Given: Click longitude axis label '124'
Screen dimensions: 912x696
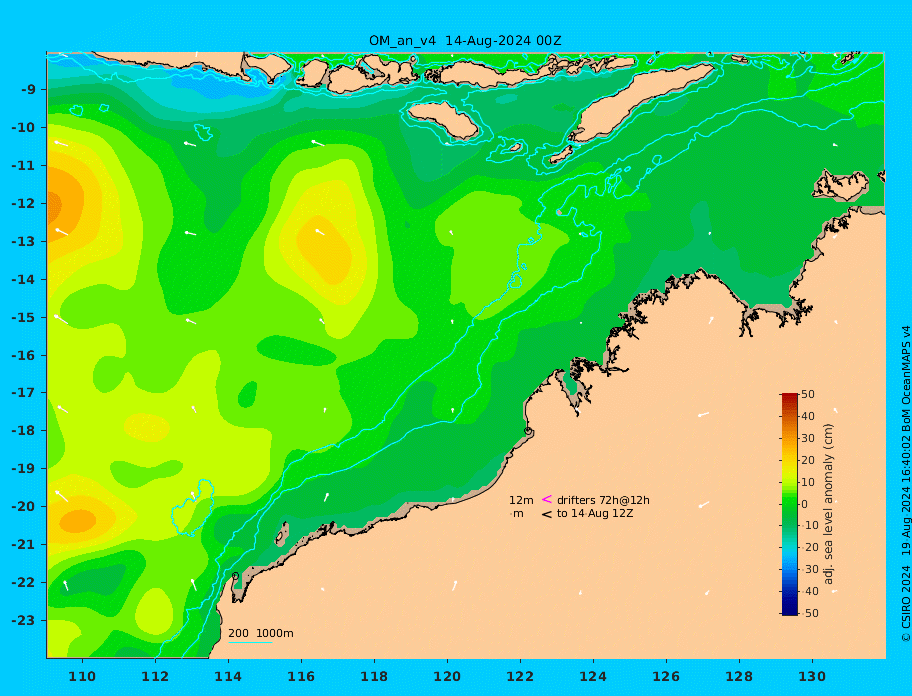Looking at the screenshot, I should click(x=593, y=677).
